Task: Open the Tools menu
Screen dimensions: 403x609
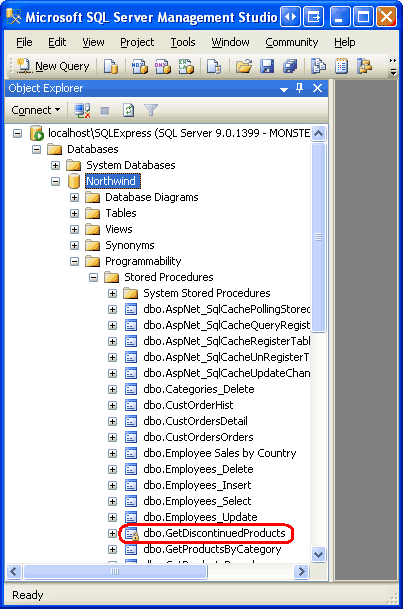Action: [183, 42]
